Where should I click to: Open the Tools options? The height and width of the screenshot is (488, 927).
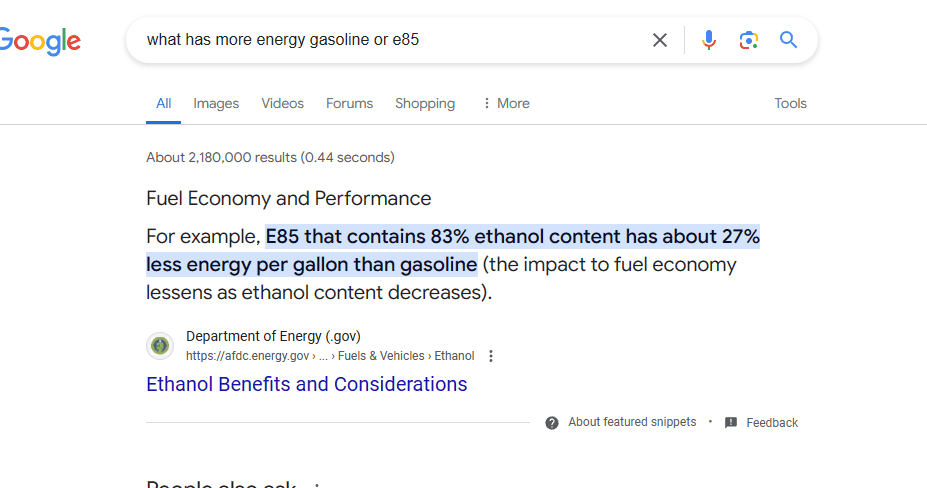click(x=790, y=104)
